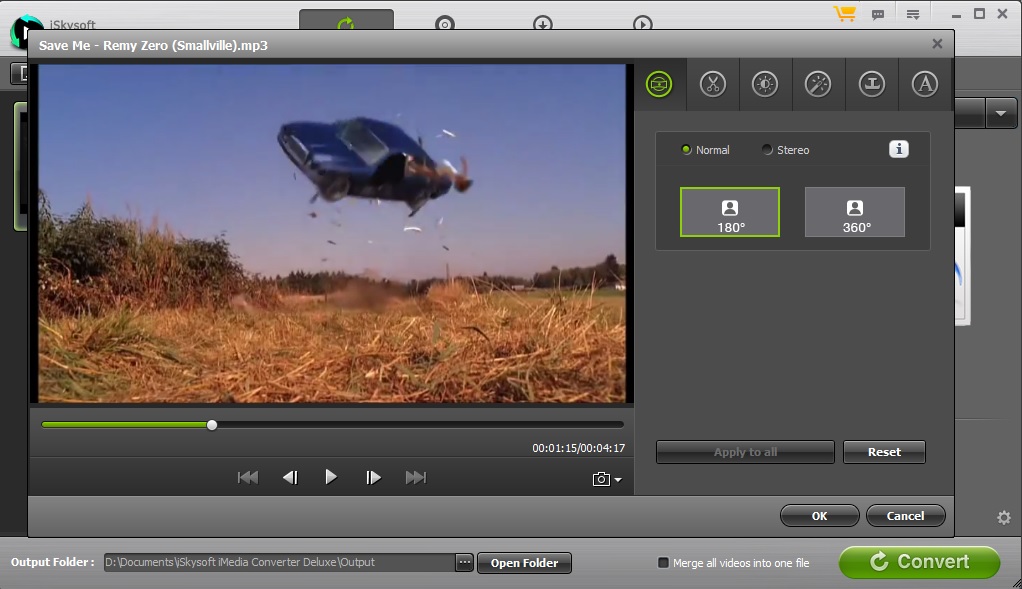Open the main window menu icon

[x=912, y=14]
